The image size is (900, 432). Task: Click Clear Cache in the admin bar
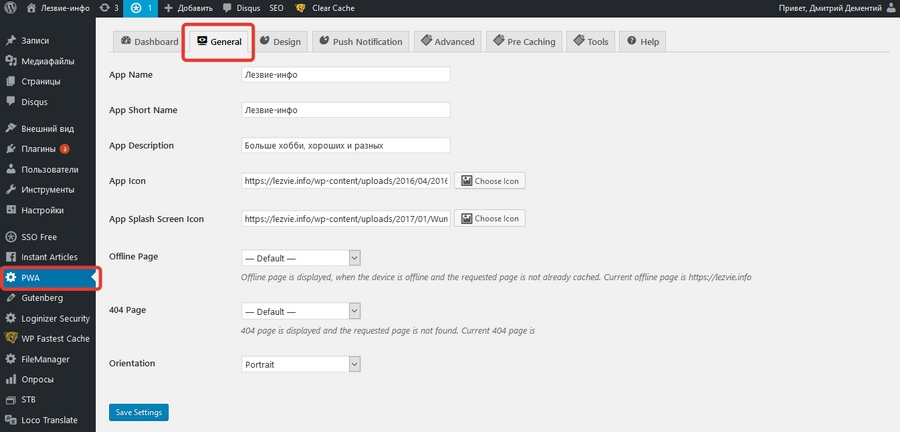pos(333,8)
